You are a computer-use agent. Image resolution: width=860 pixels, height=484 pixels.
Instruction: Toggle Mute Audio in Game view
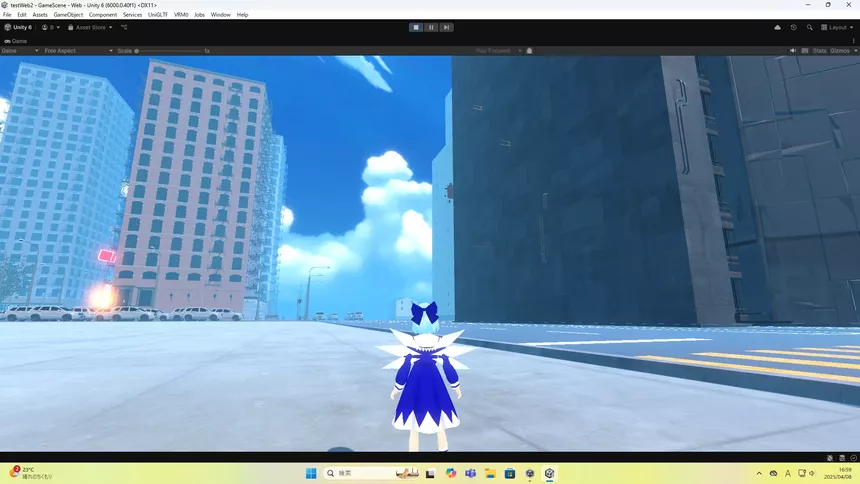[x=793, y=50]
